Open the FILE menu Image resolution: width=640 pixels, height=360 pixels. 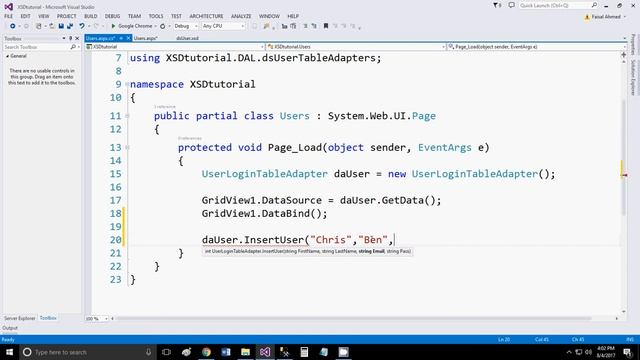pyautogui.click(x=9, y=16)
